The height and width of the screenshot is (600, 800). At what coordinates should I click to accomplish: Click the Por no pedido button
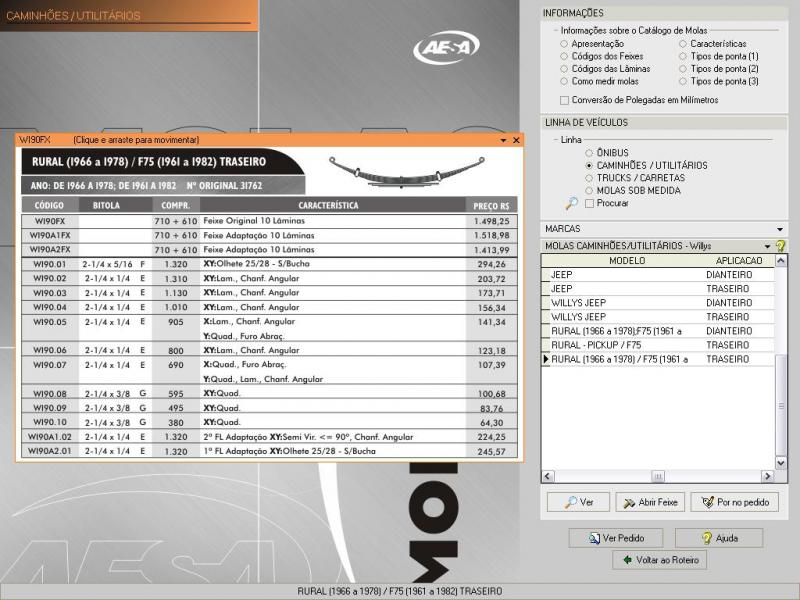click(x=734, y=502)
